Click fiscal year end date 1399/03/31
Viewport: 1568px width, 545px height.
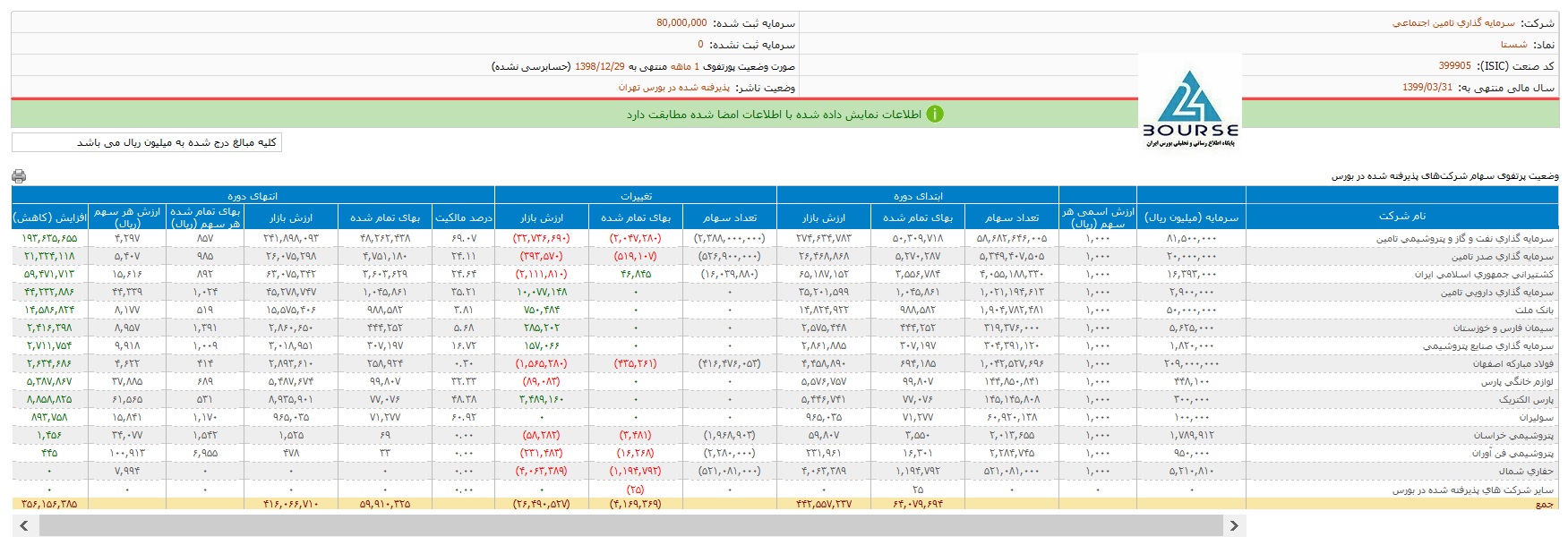tap(1427, 87)
